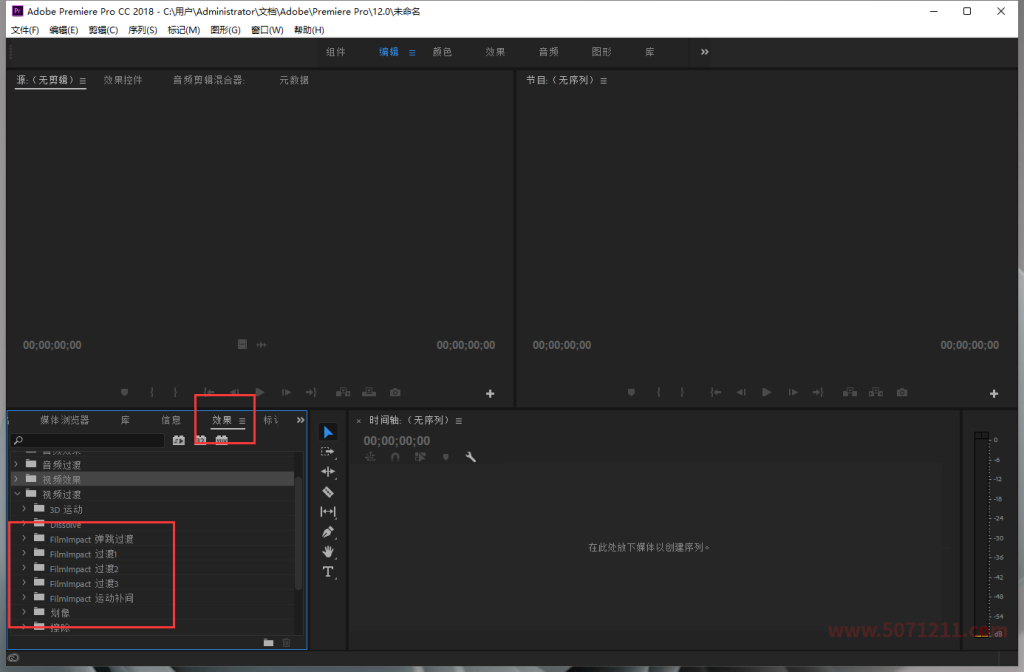Switch to the 颜色 workspace tab

[442, 51]
